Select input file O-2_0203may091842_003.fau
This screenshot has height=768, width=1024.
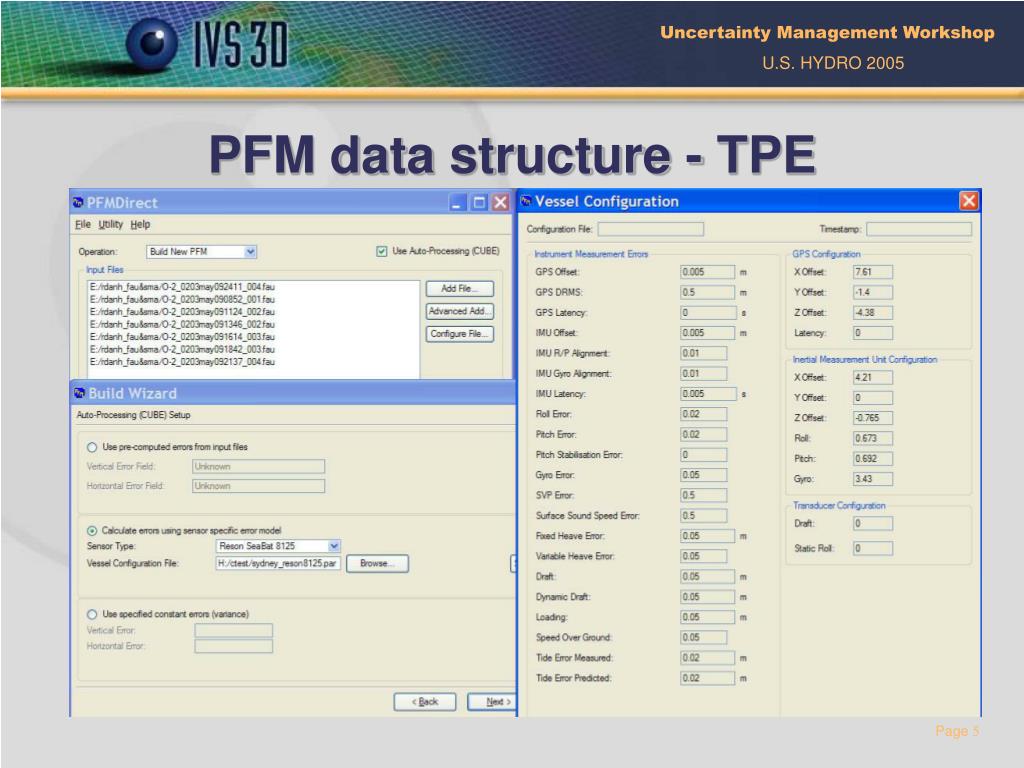182,349
